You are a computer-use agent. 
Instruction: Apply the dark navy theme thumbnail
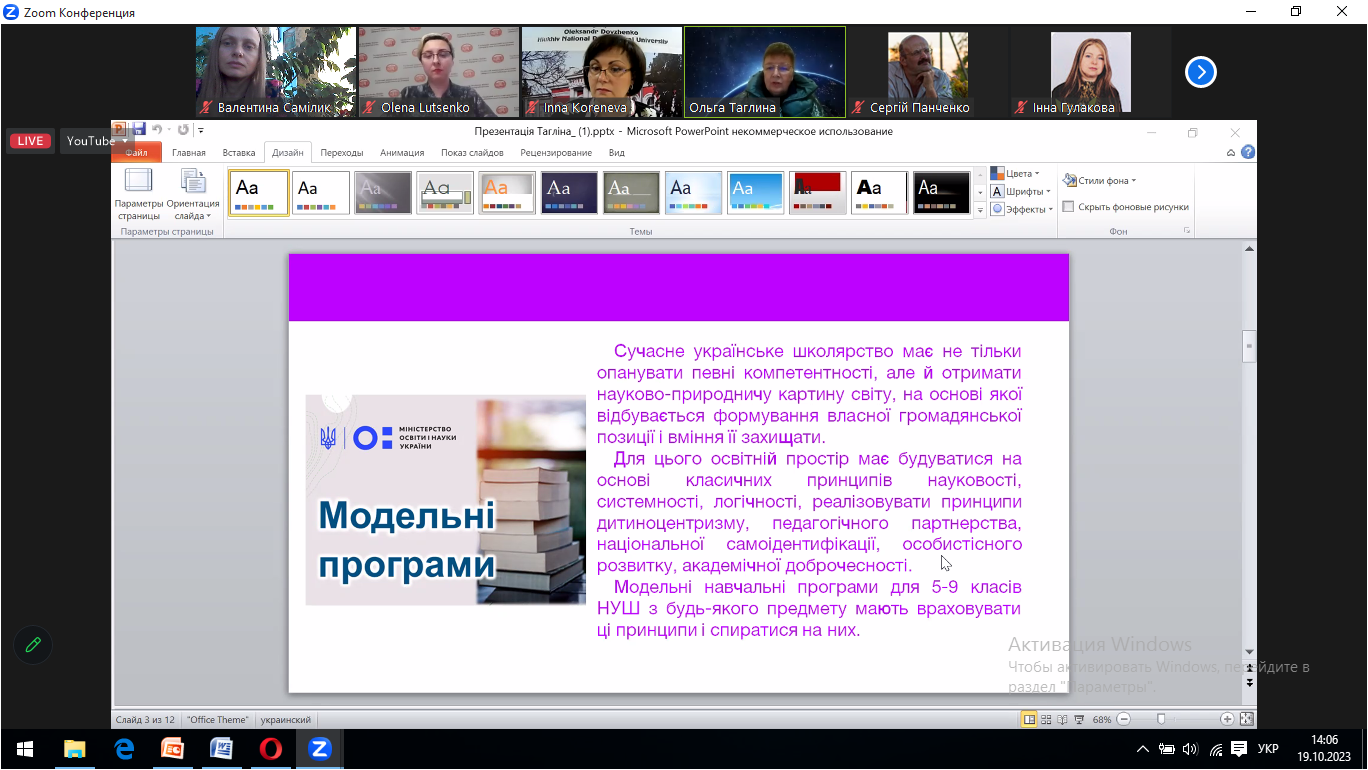(569, 193)
